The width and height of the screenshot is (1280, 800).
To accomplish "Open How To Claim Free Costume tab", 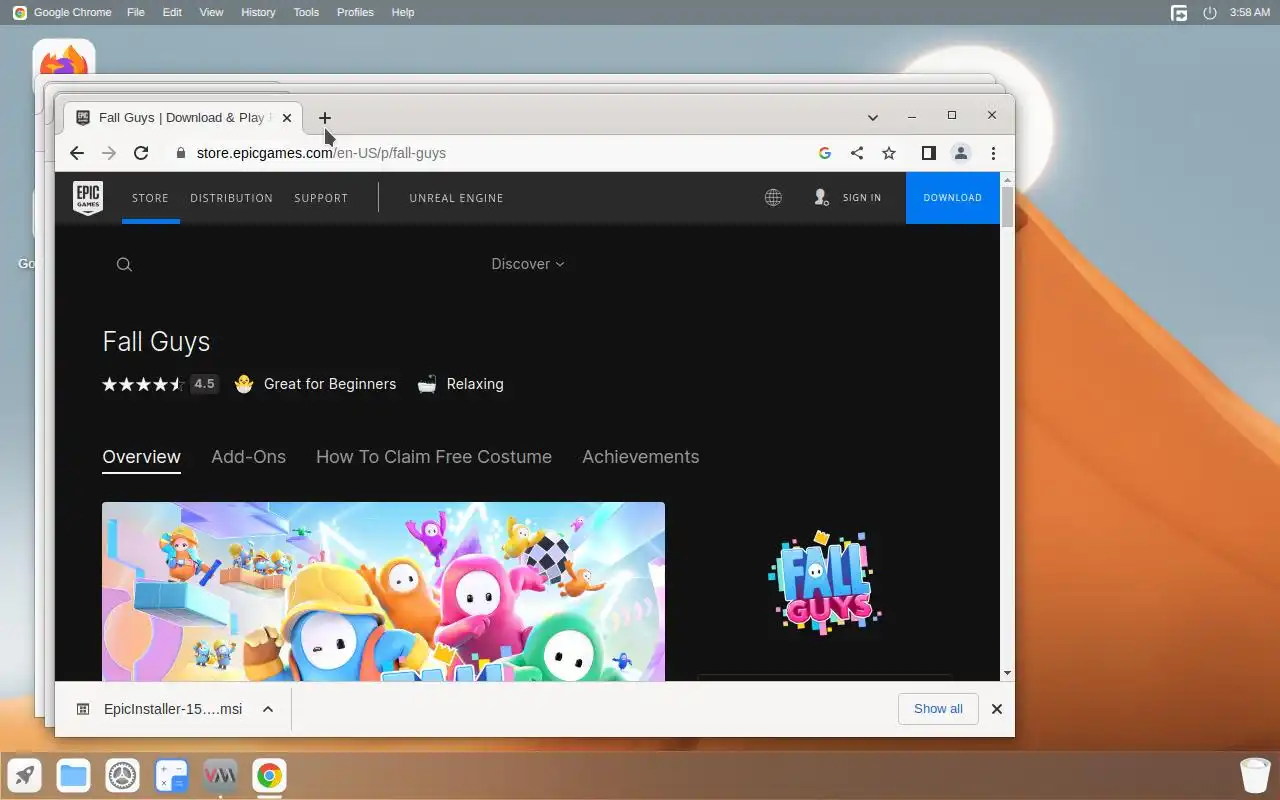I will (x=434, y=457).
